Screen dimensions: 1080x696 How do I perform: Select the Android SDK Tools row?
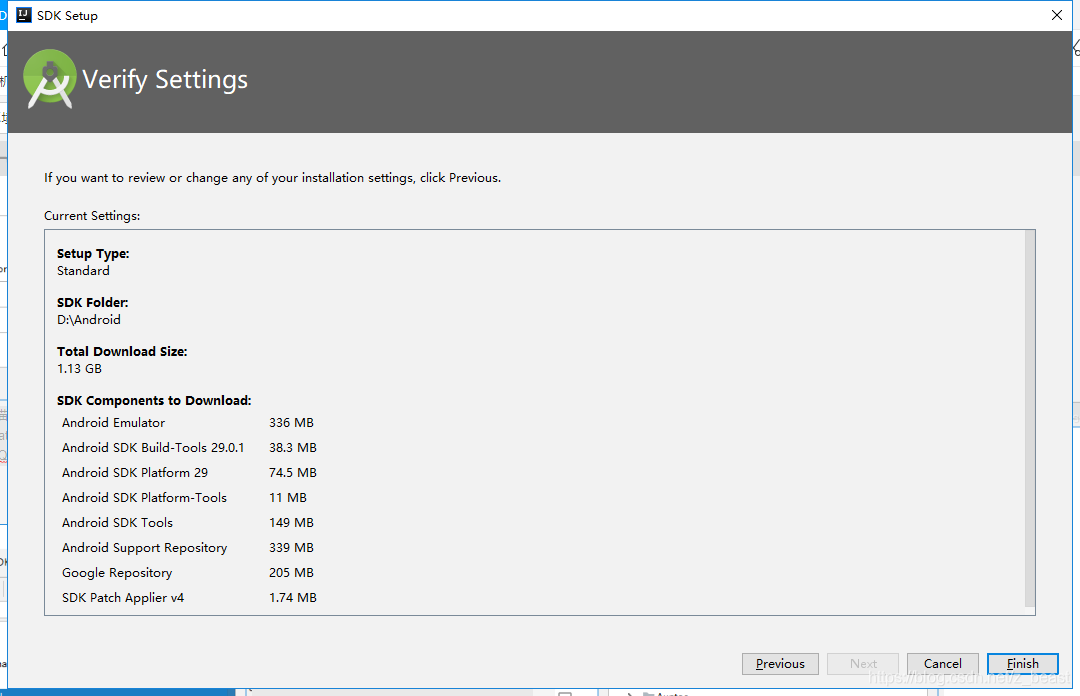click(x=189, y=522)
